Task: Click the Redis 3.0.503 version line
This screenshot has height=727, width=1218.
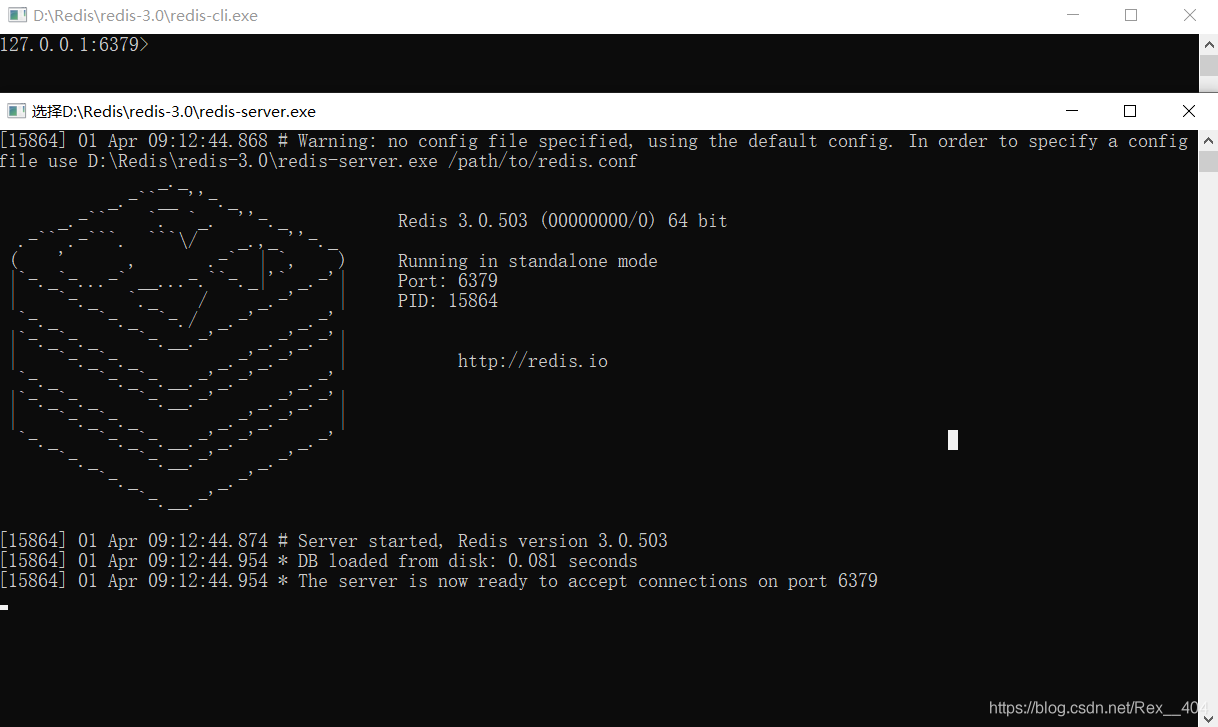Action: click(x=562, y=220)
